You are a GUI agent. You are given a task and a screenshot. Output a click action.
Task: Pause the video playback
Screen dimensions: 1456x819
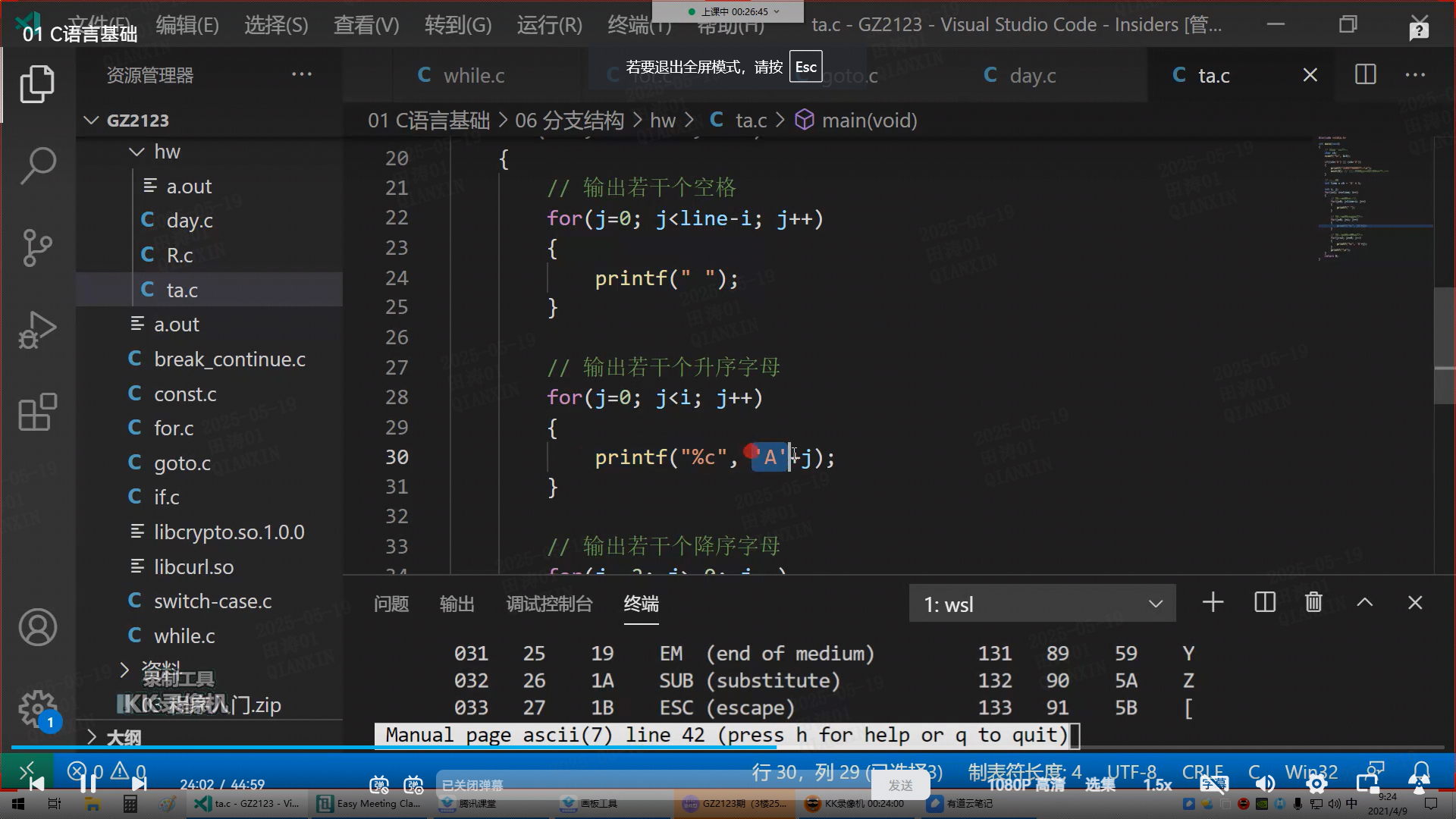tap(88, 783)
